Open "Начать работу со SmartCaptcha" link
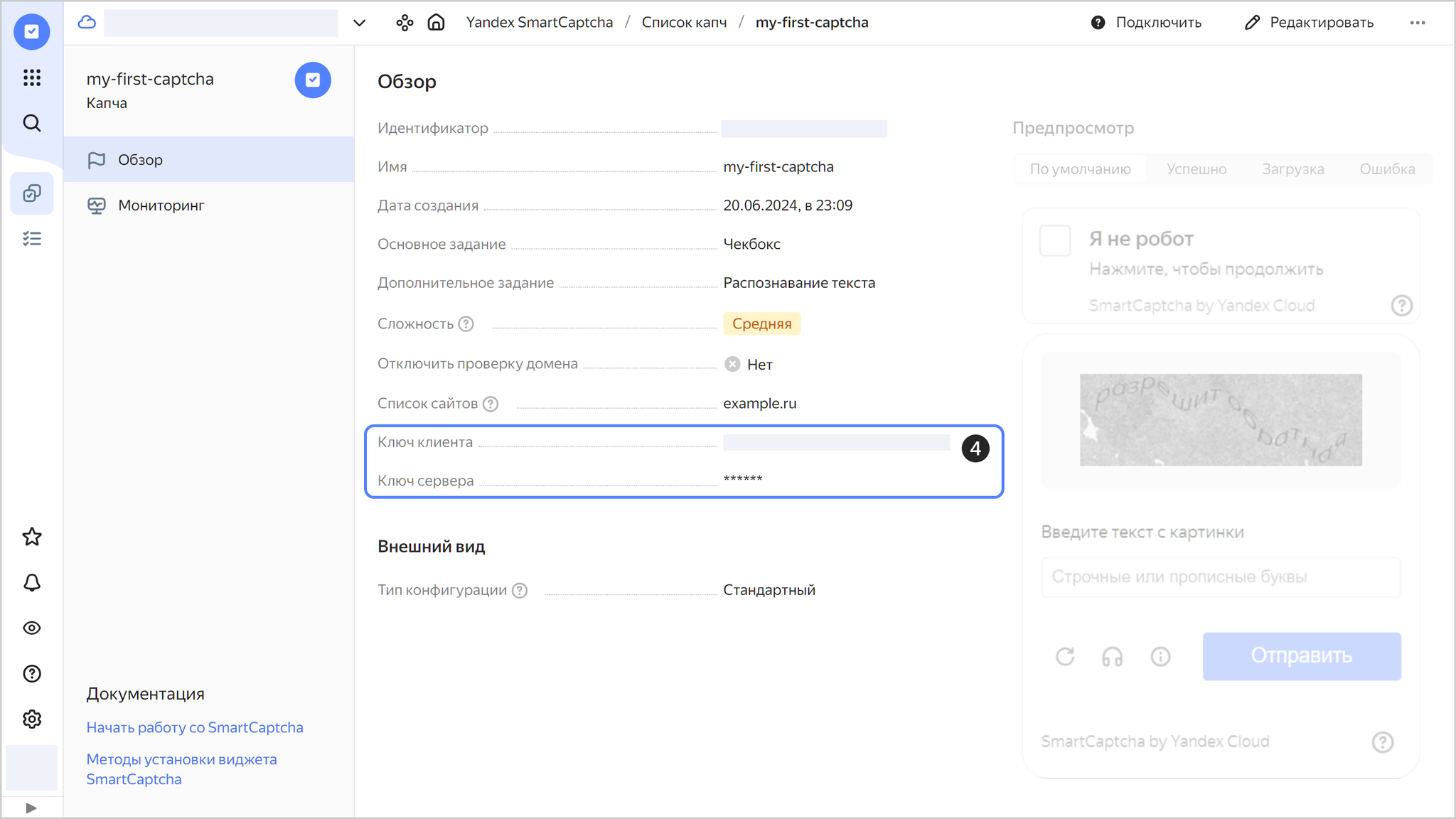This screenshot has height=819, width=1456. (195, 727)
